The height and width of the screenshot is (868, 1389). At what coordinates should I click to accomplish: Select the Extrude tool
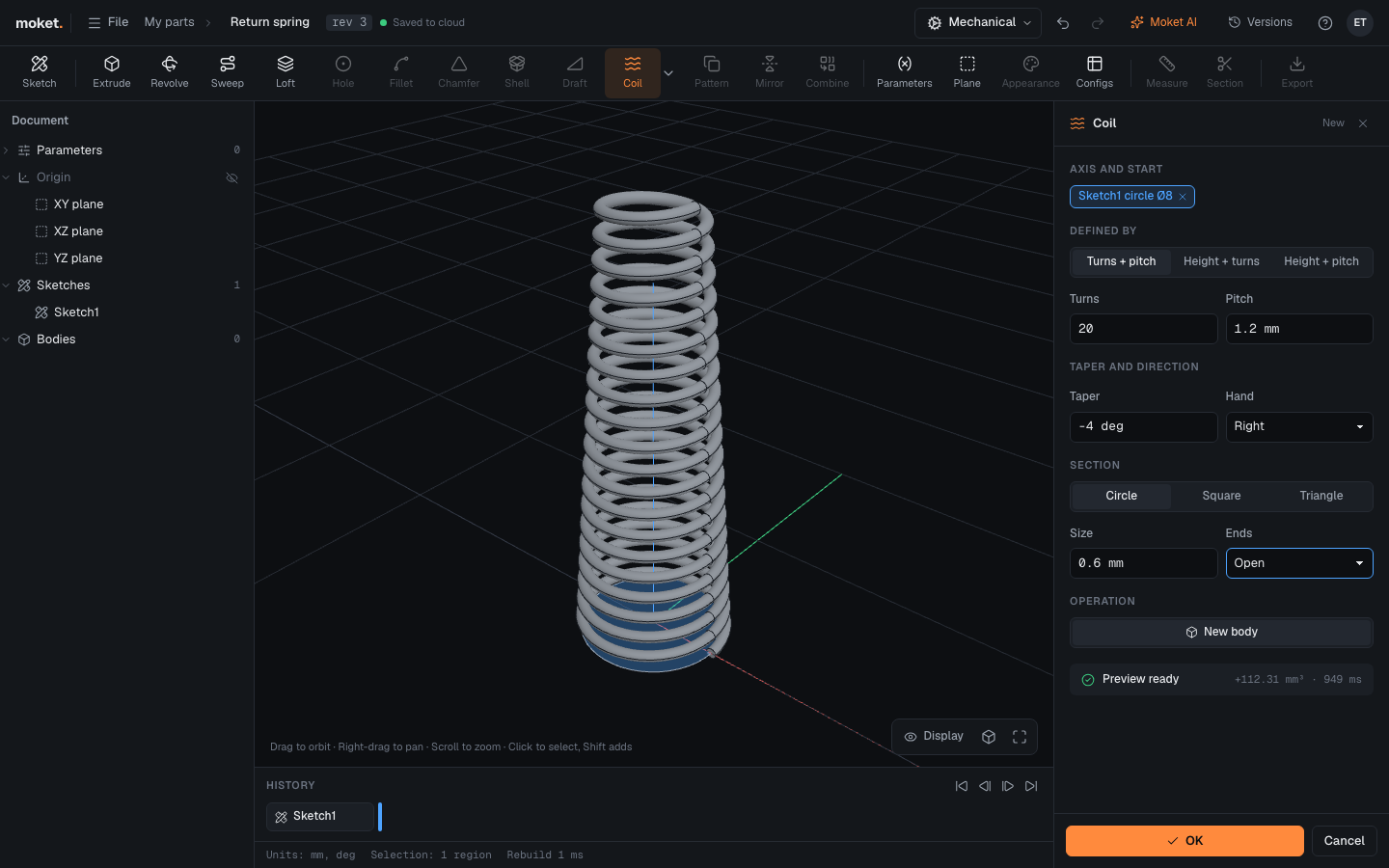(x=112, y=72)
